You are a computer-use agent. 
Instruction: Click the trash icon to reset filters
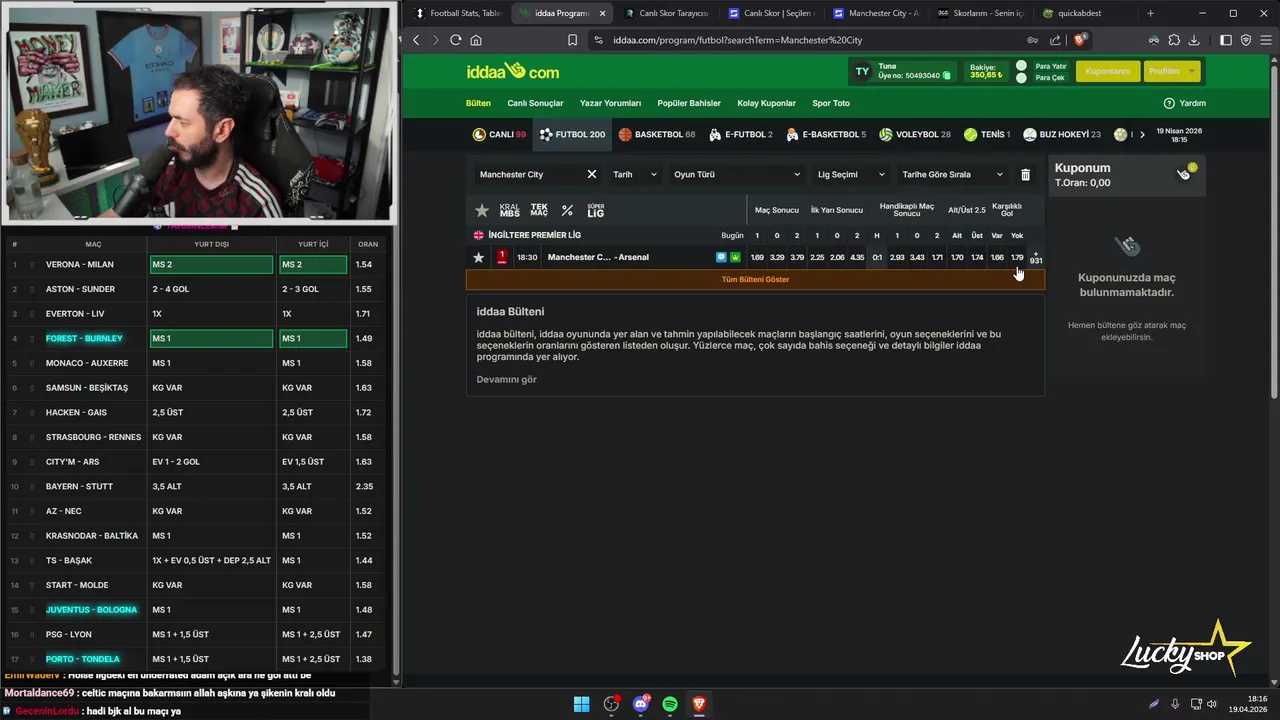1025,174
